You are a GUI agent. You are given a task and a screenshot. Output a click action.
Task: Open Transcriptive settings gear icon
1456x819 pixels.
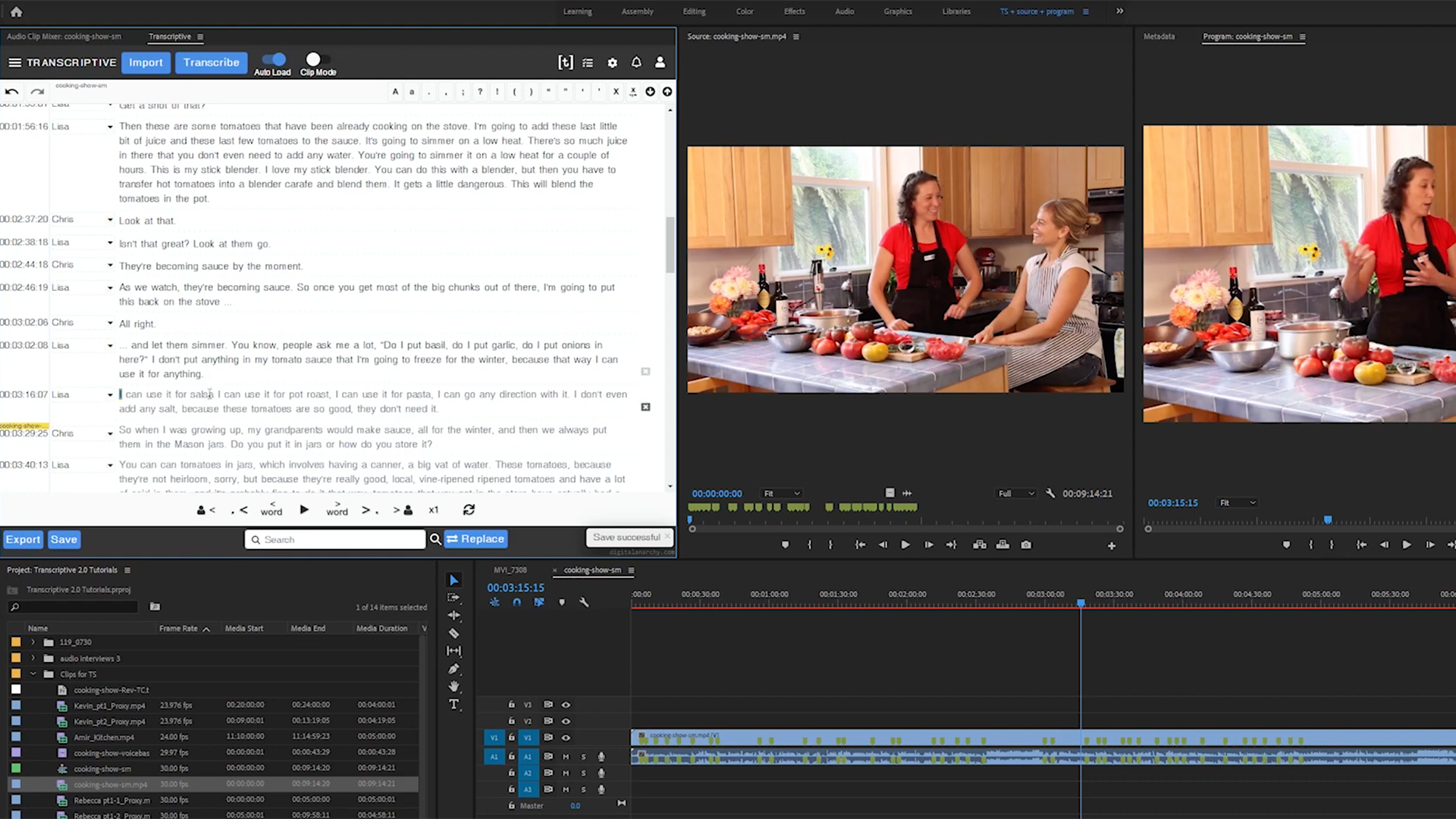click(612, 63)
